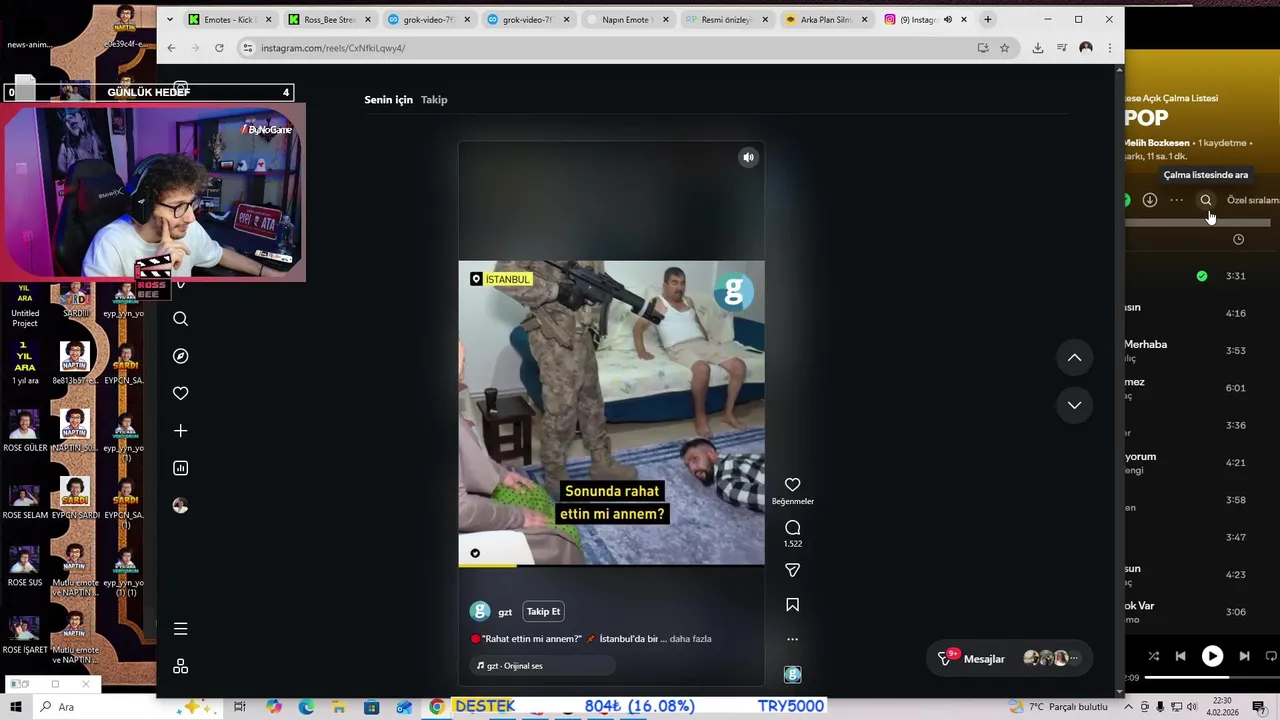
Task: Open Chrome tab search dropdown arrow
Action: click(169, 19)
